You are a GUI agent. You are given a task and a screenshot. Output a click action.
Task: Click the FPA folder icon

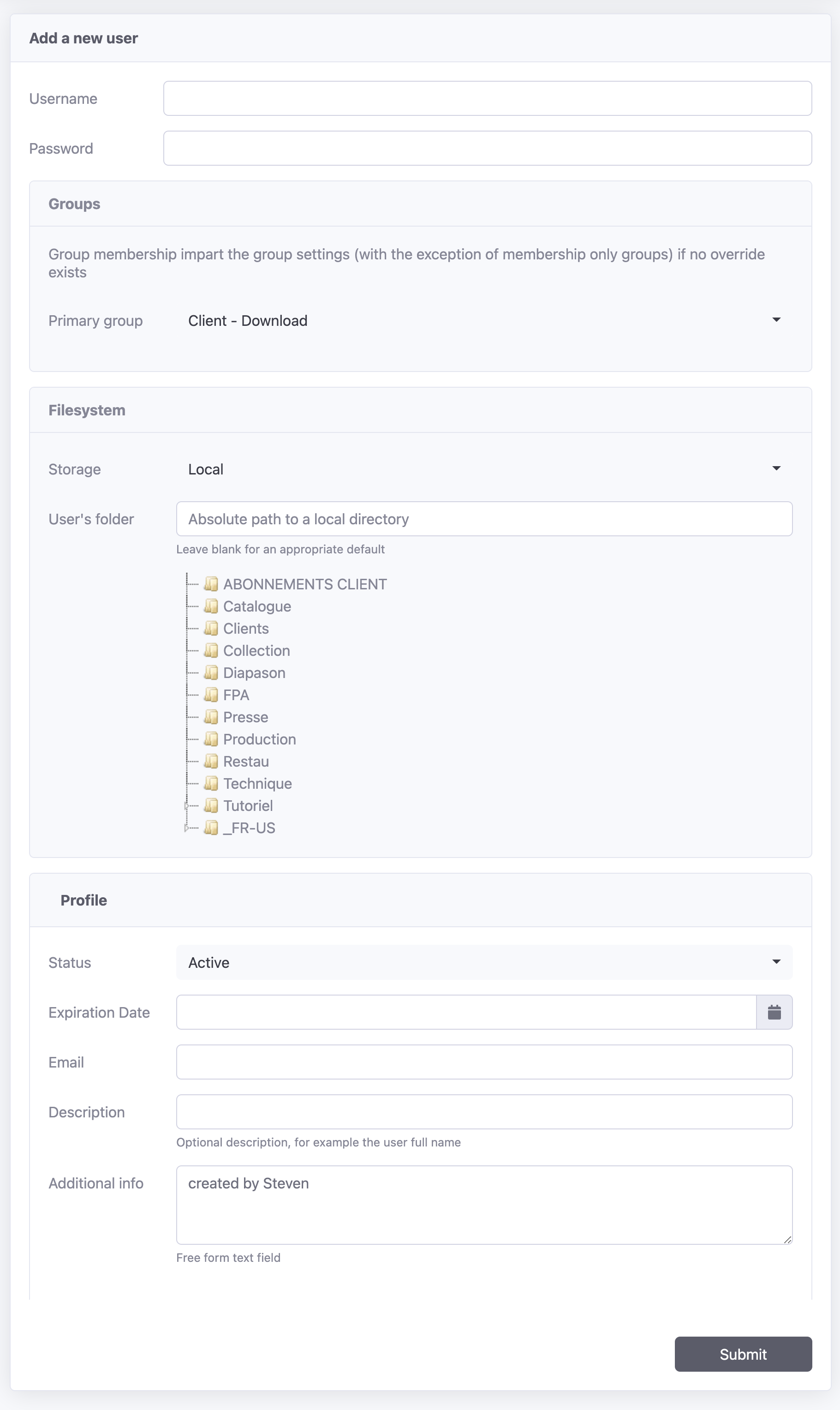tap(211, 695)
